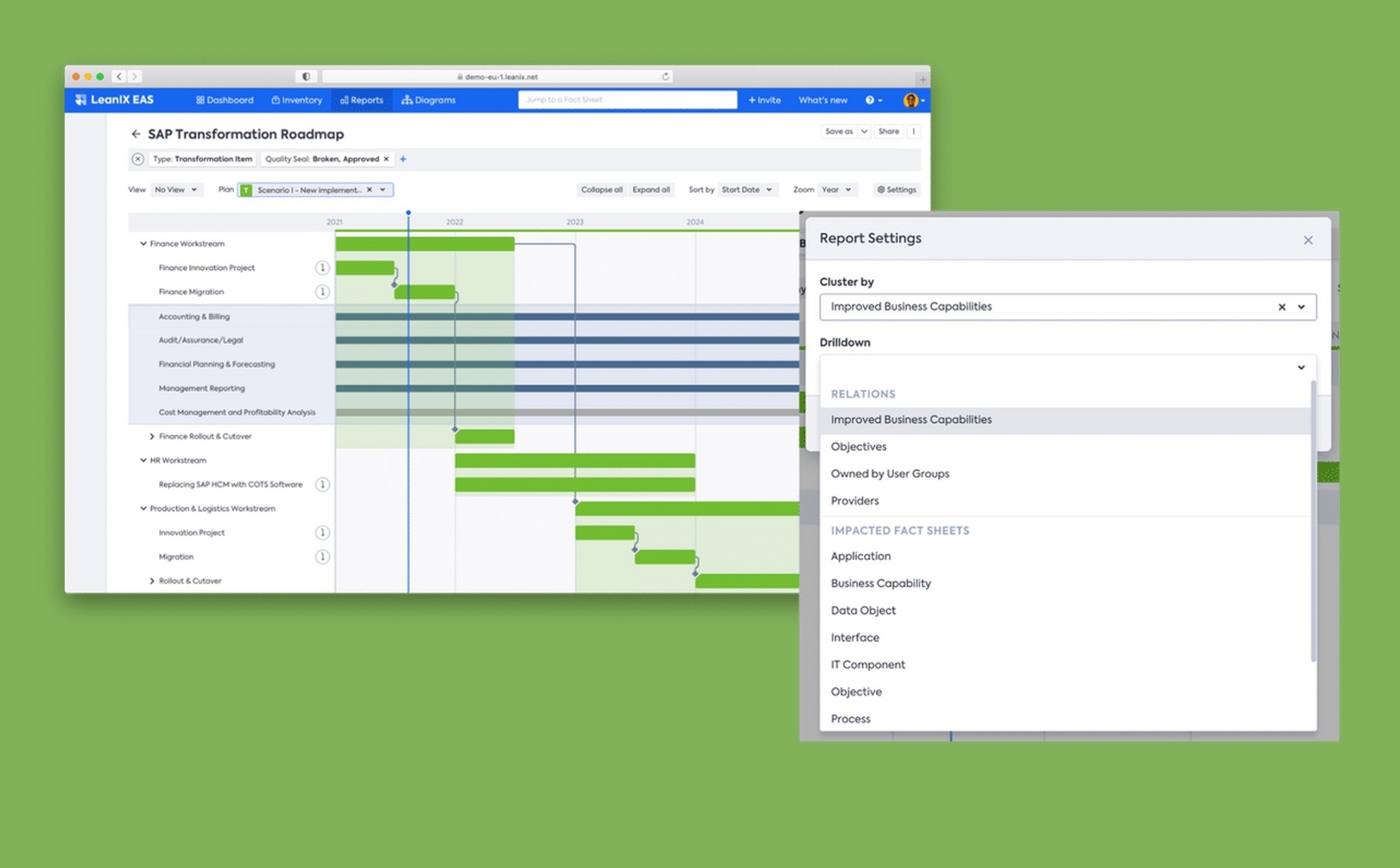The width and height of the screenshot is (1400, 868).
Task: Click the Type: Transformation Item filter chip
Action: (202, 159)
